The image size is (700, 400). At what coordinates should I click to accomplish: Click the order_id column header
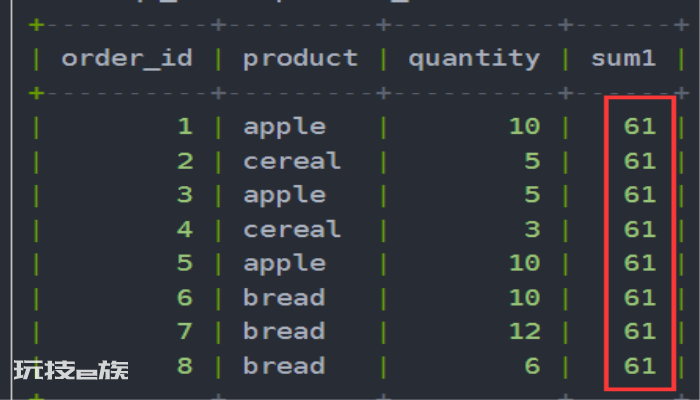coord(127,59)
